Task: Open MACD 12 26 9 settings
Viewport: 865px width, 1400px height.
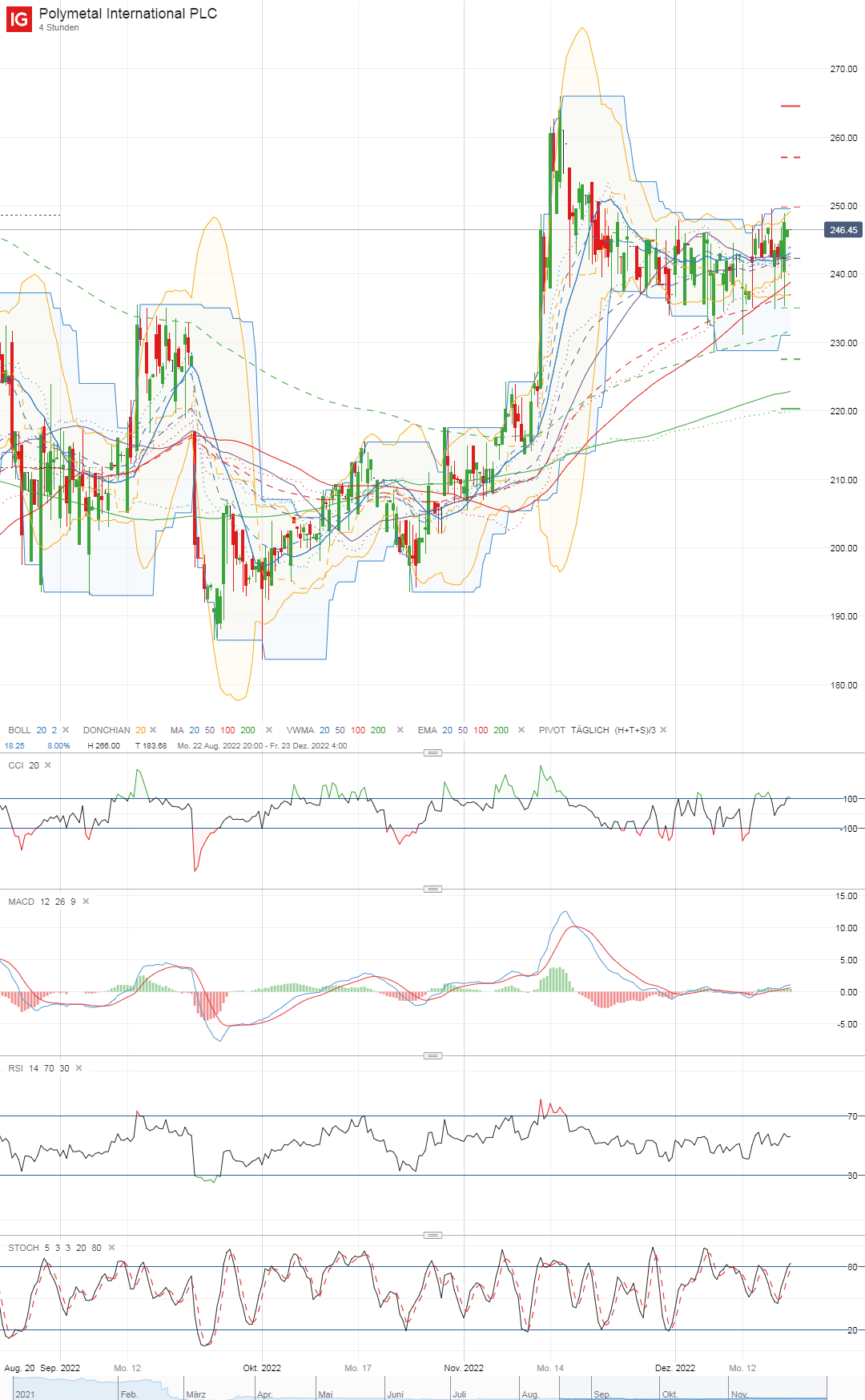Action: (x=42, y=902)
